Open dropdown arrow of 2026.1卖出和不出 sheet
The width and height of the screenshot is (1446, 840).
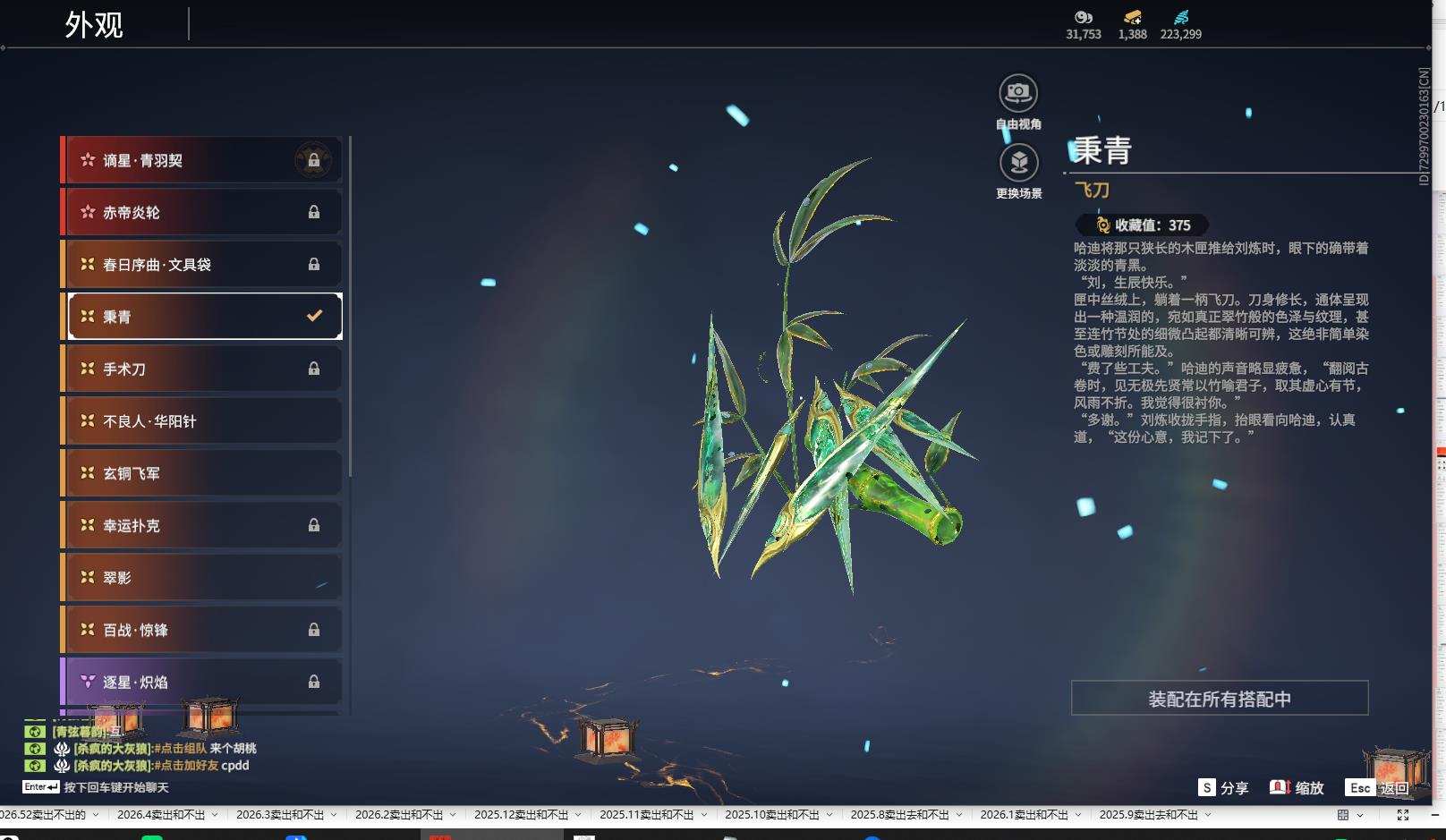1077,815
